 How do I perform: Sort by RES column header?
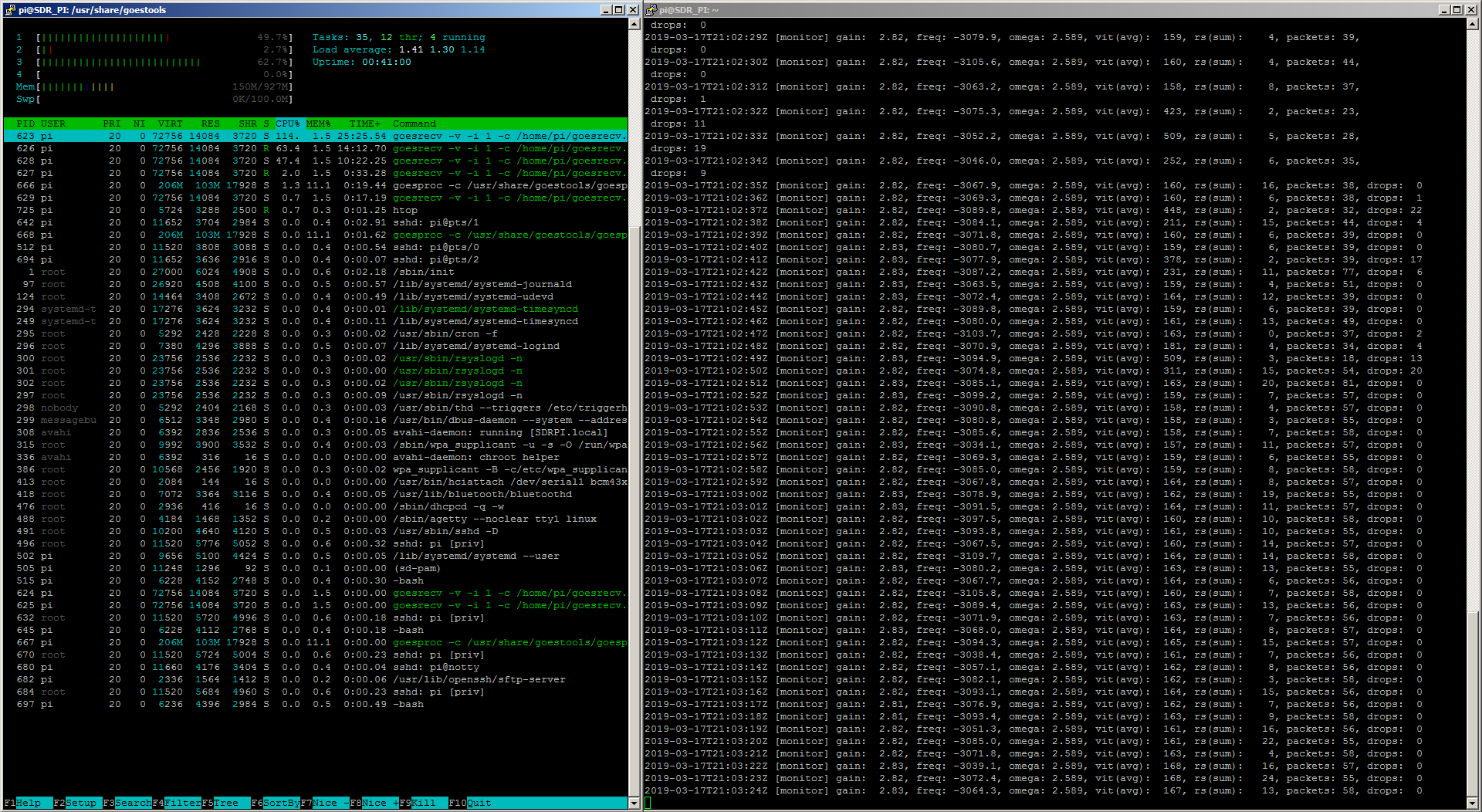click(x=211, y=123)
